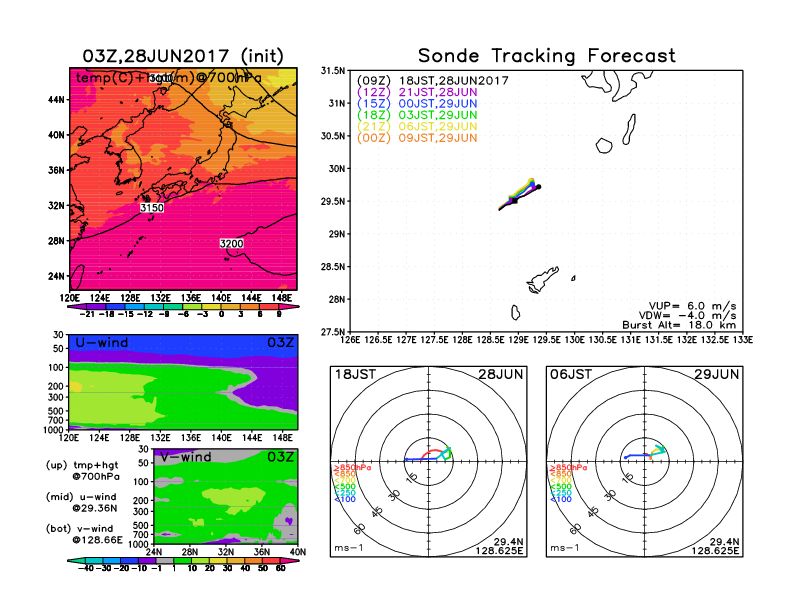Select the yellow "(21Z) 06JST,29JUN" legend entry
The height and width of the screenshot is (612, 792).
[417, 127]
